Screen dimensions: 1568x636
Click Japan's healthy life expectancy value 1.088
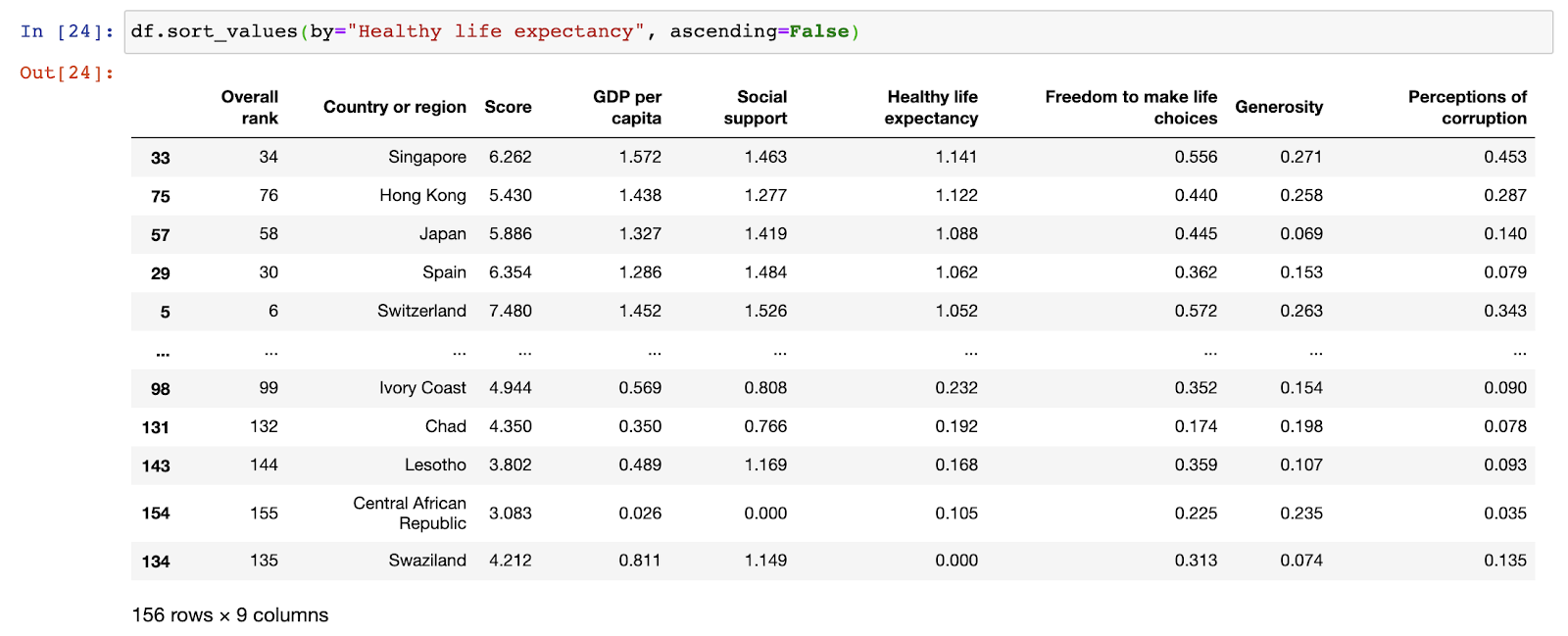click(x=956, y=233)
